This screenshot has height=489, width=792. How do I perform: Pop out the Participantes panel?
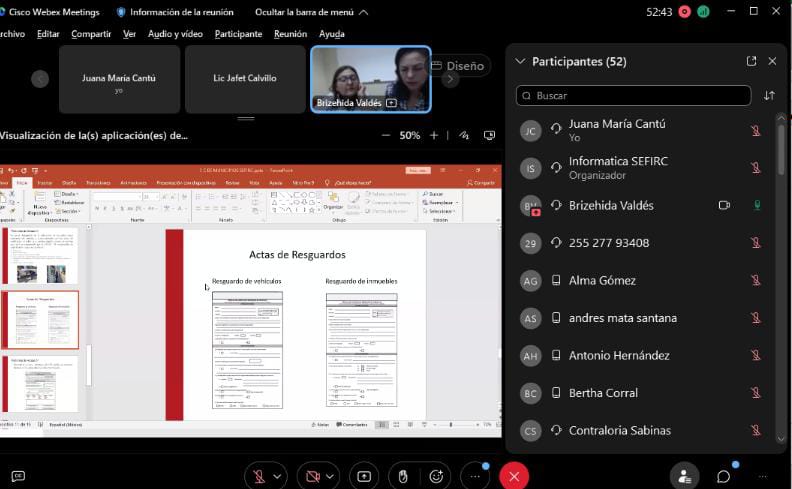tap(751, 61)
